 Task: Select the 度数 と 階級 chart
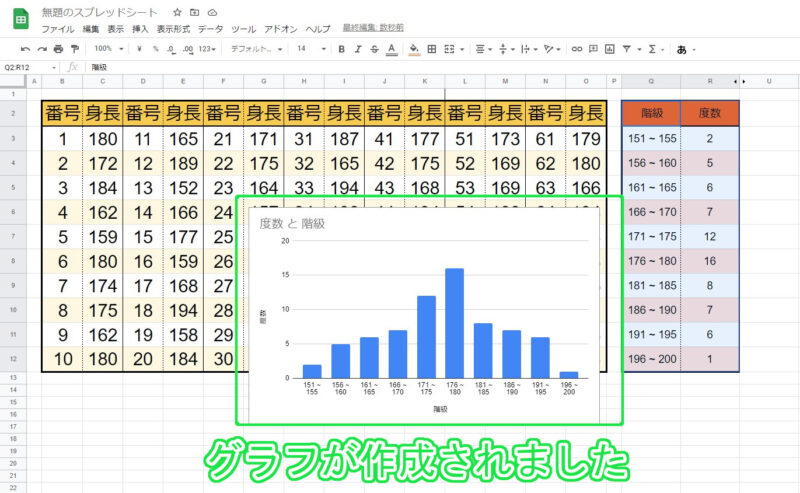[424, 315]
